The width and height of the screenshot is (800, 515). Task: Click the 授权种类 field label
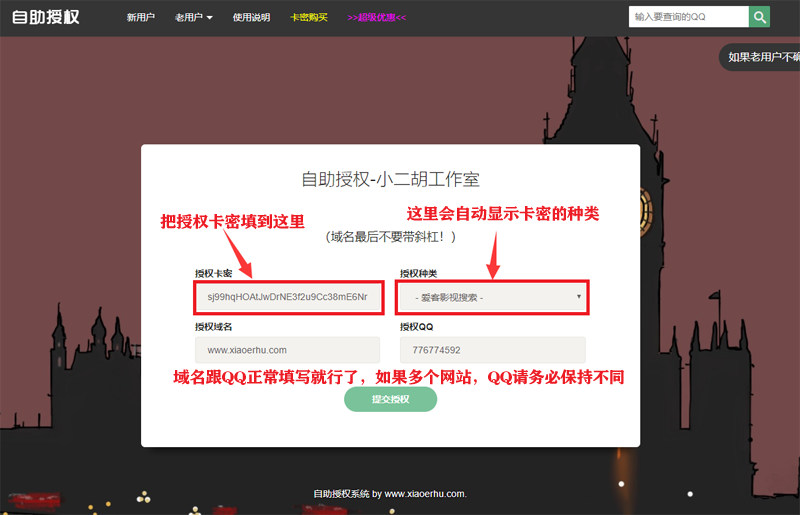click(x=418, y=274)
